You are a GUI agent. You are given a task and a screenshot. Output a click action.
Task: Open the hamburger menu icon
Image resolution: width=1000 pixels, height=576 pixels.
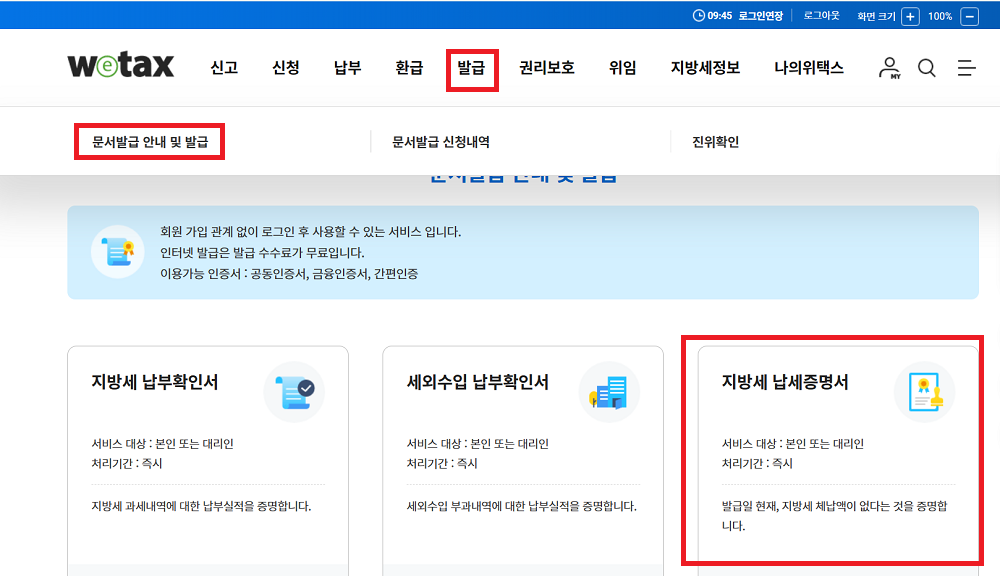tap(965, 68)
